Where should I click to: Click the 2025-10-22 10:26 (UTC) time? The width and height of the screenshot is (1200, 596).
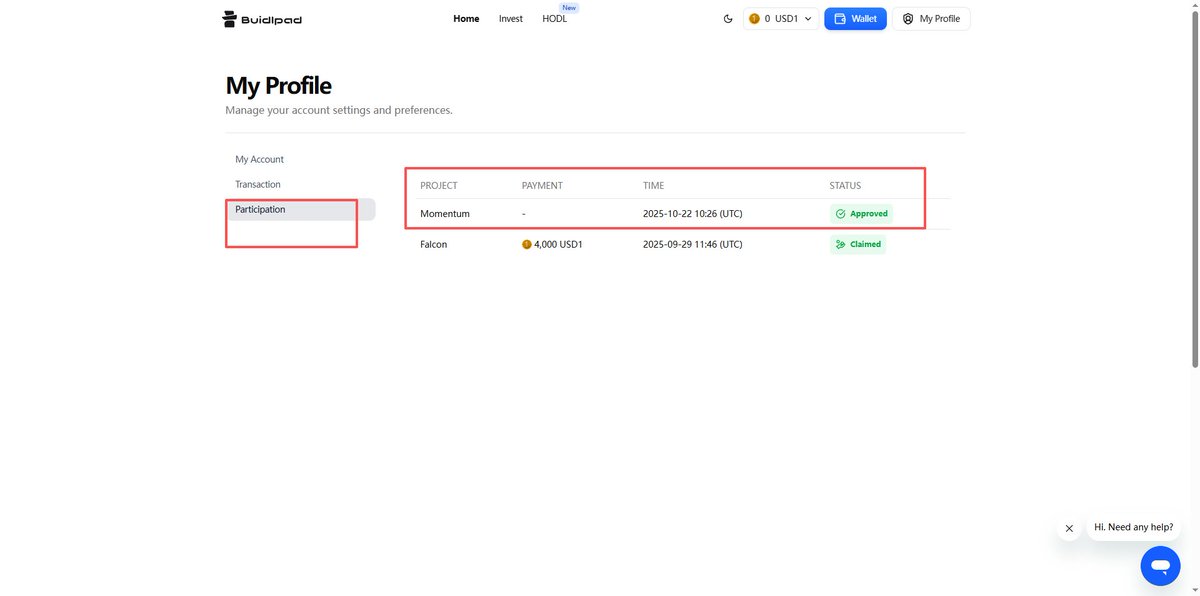tap(693, 214)
